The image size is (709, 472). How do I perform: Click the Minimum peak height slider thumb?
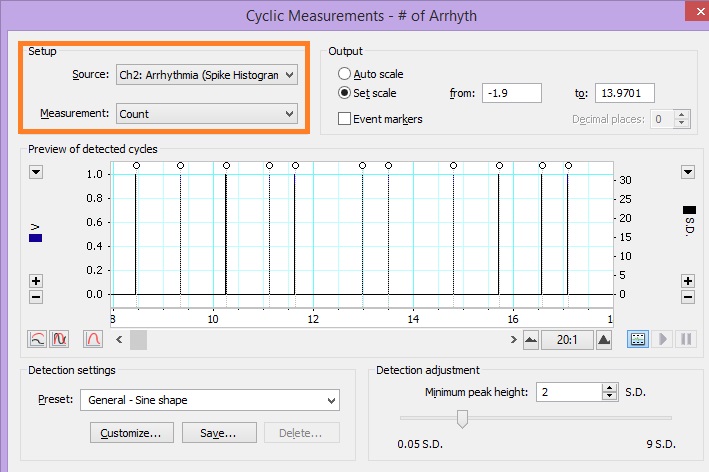coord(462,418)
